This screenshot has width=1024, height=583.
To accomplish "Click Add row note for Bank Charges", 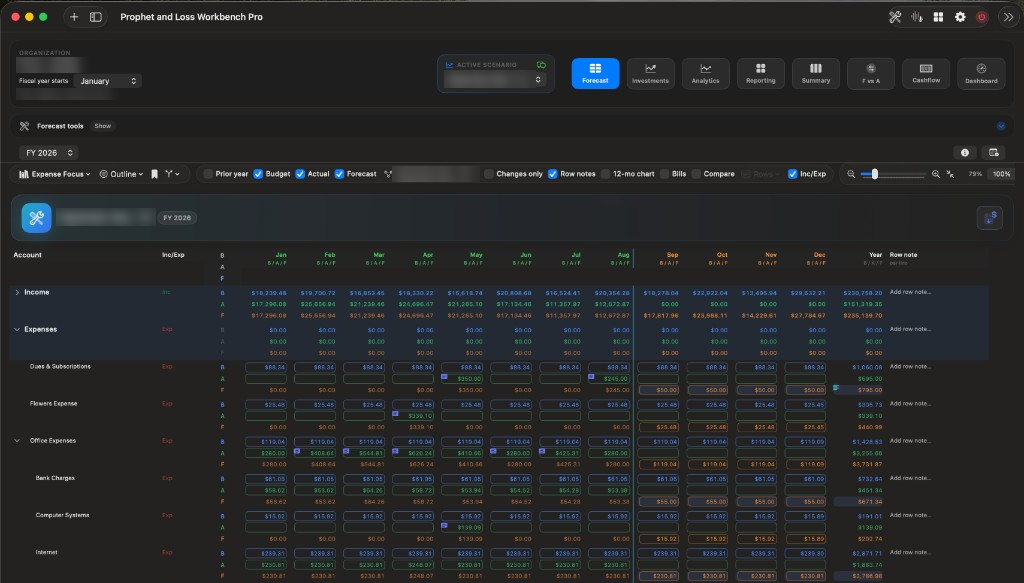I will 910,478.
